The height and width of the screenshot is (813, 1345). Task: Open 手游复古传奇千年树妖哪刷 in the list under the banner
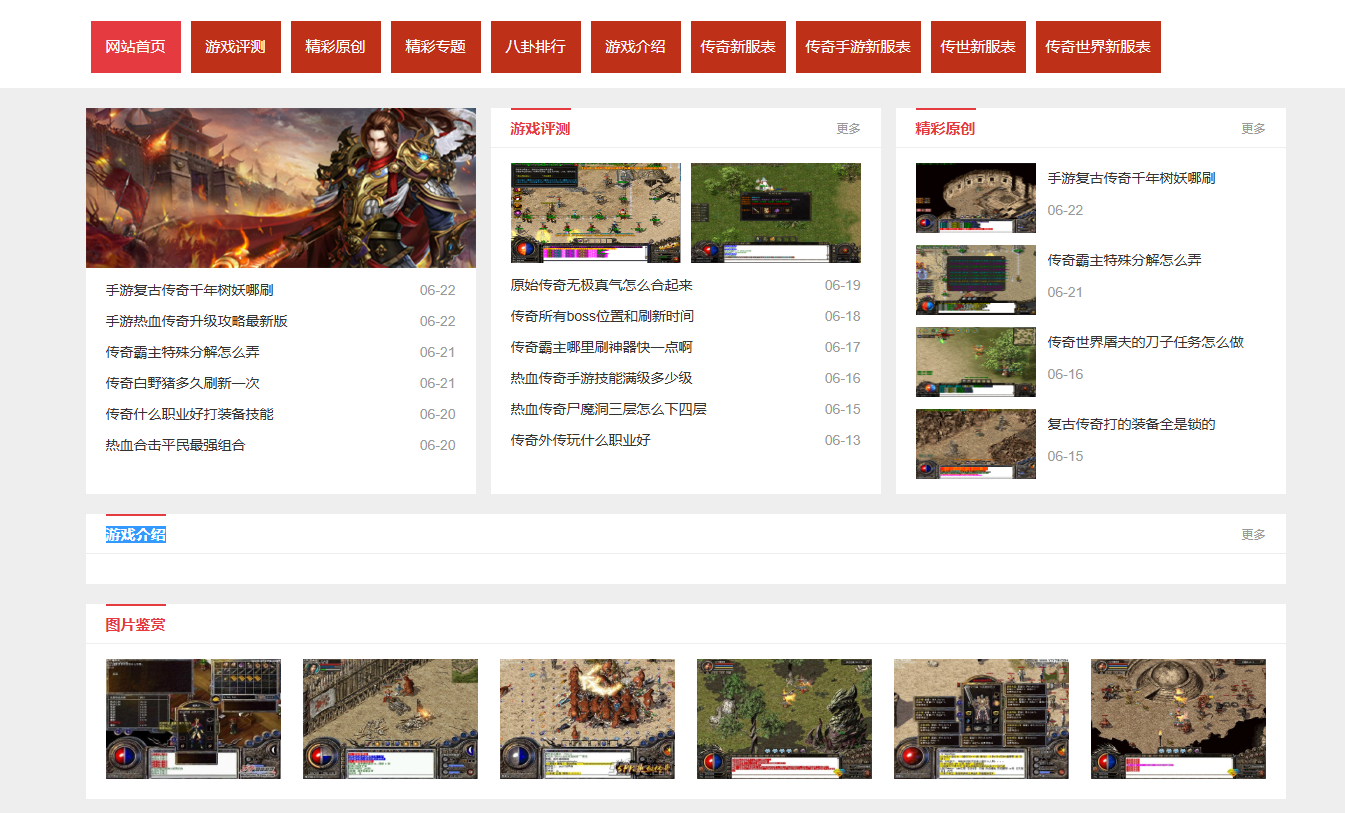pos(190,291)
